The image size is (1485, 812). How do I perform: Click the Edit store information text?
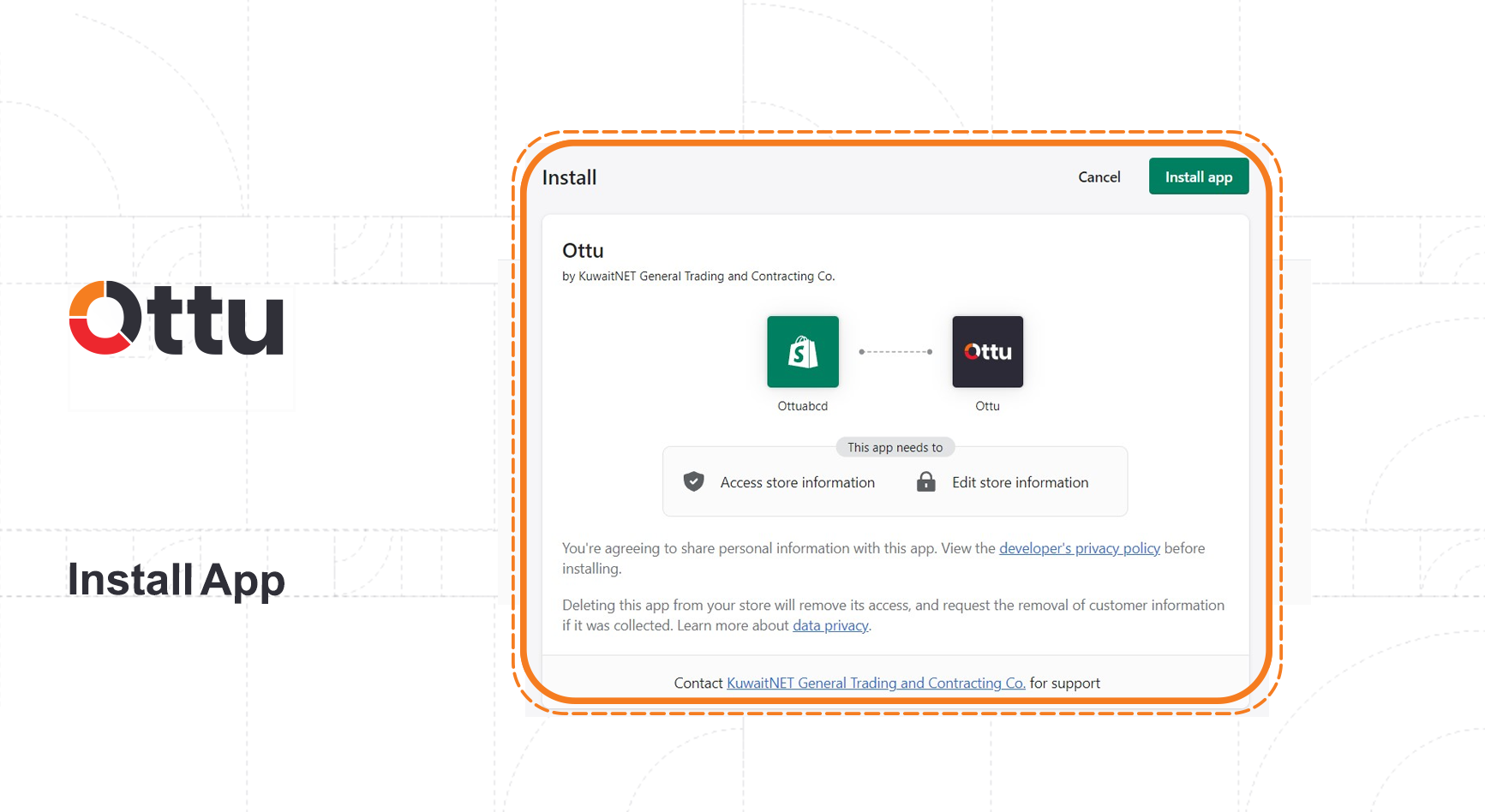(1020, 482)
